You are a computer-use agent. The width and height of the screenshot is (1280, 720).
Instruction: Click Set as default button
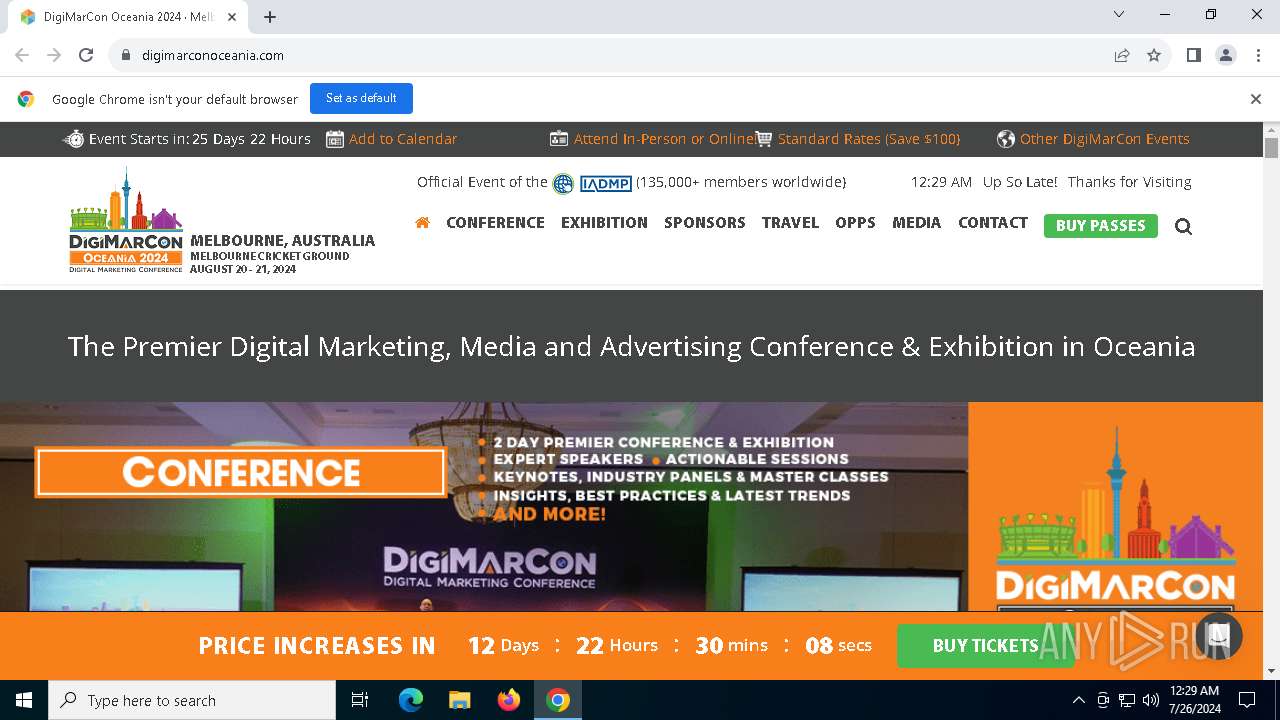361,98
